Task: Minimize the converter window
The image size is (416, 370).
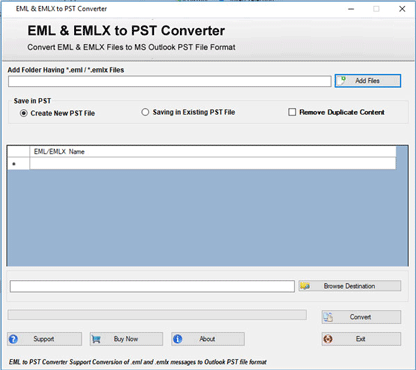Action: [x=351, y=9]
